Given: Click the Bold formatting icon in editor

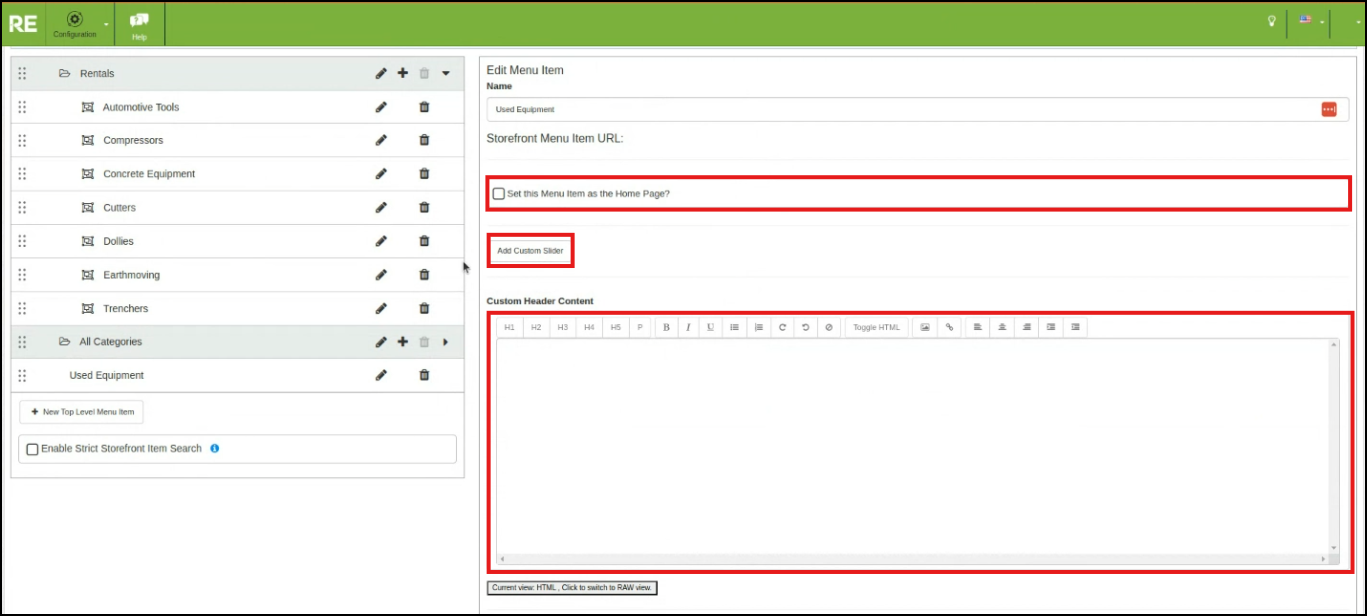Looking at the screenshot, I should (x=666, y=327).
